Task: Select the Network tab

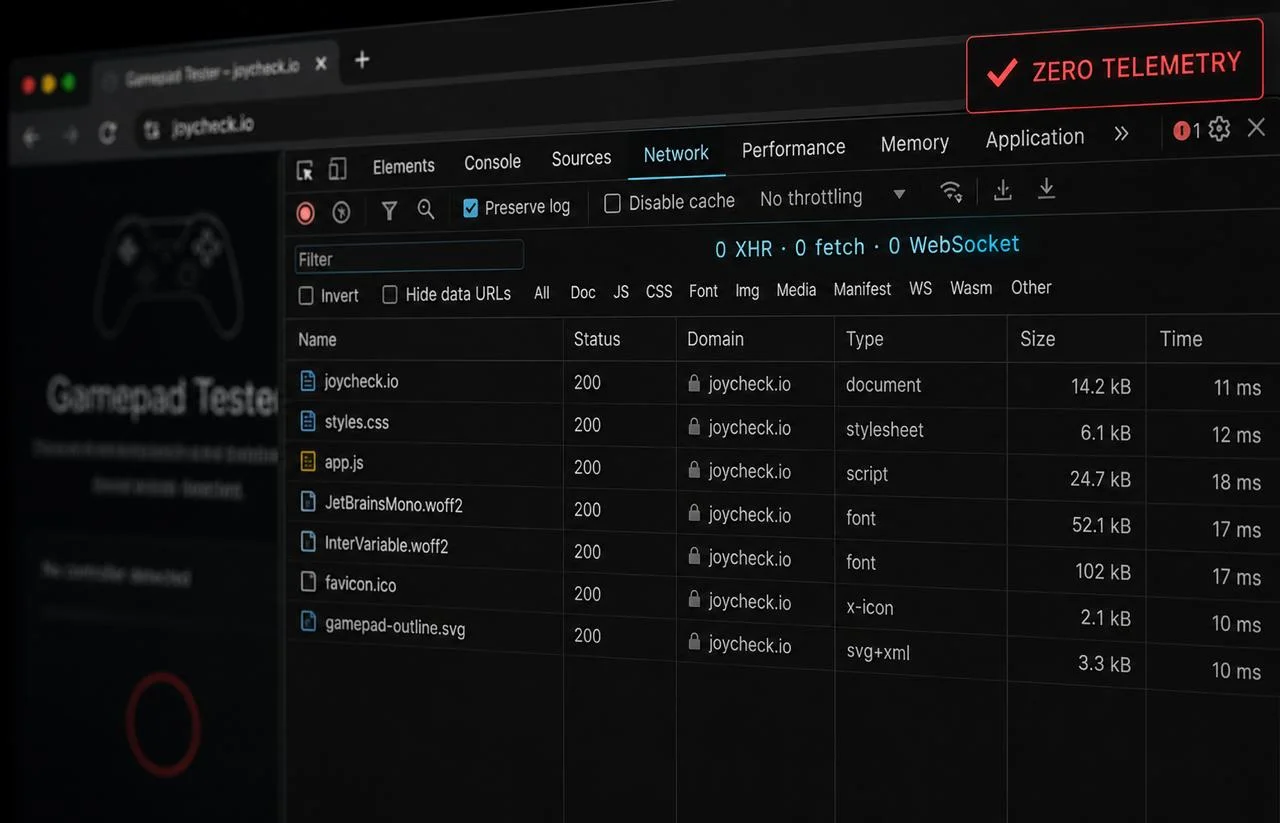Action: (676, 154)
